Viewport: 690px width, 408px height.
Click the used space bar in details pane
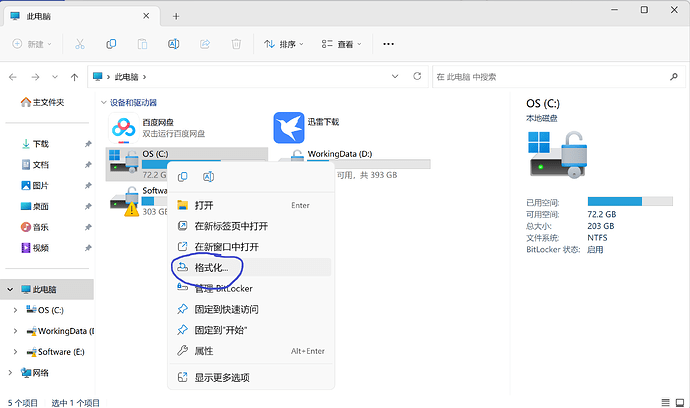coord(630,202)
